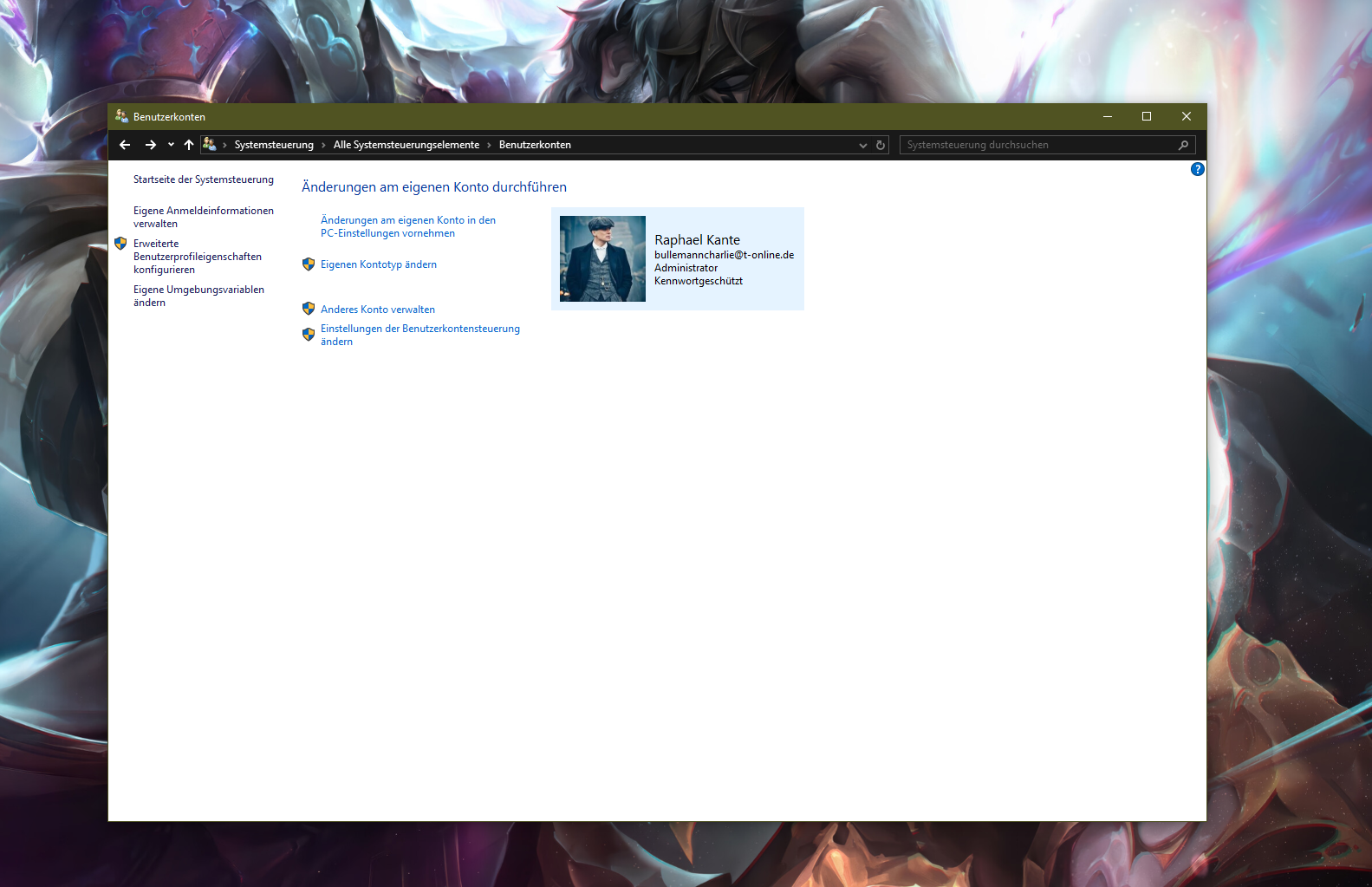Click the Benutzerkonten title bar icon
The width and height of the screenshot is (1372, 887).
[x=122, y=116]
